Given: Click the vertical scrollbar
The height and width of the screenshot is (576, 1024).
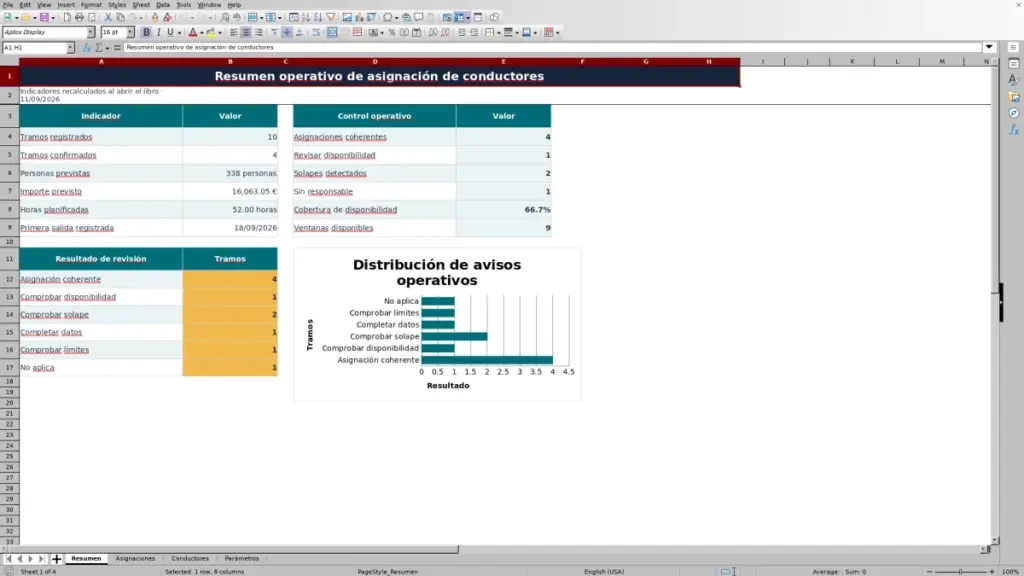Looking at the screenshot, I should pyautogui.click(x=995, y=300).
